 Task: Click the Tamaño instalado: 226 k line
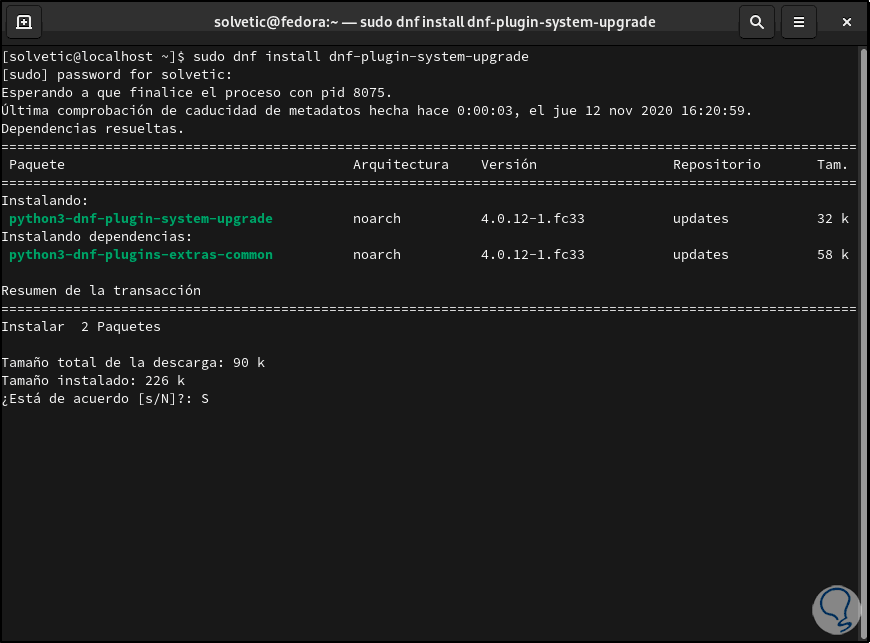93,381
